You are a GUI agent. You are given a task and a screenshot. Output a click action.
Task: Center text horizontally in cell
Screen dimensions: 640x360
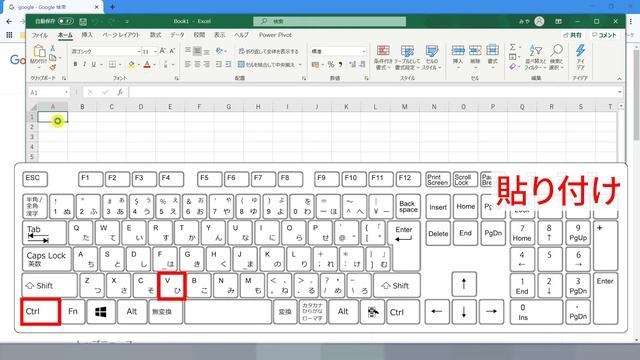click(197, 64)
